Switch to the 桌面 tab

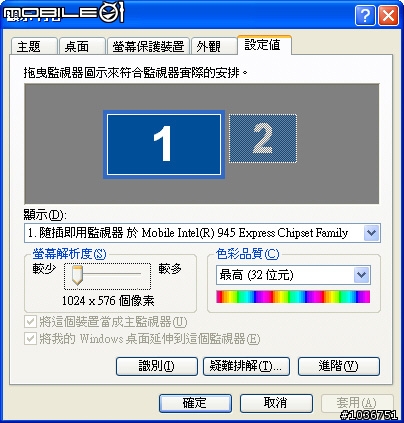[82, 47]
